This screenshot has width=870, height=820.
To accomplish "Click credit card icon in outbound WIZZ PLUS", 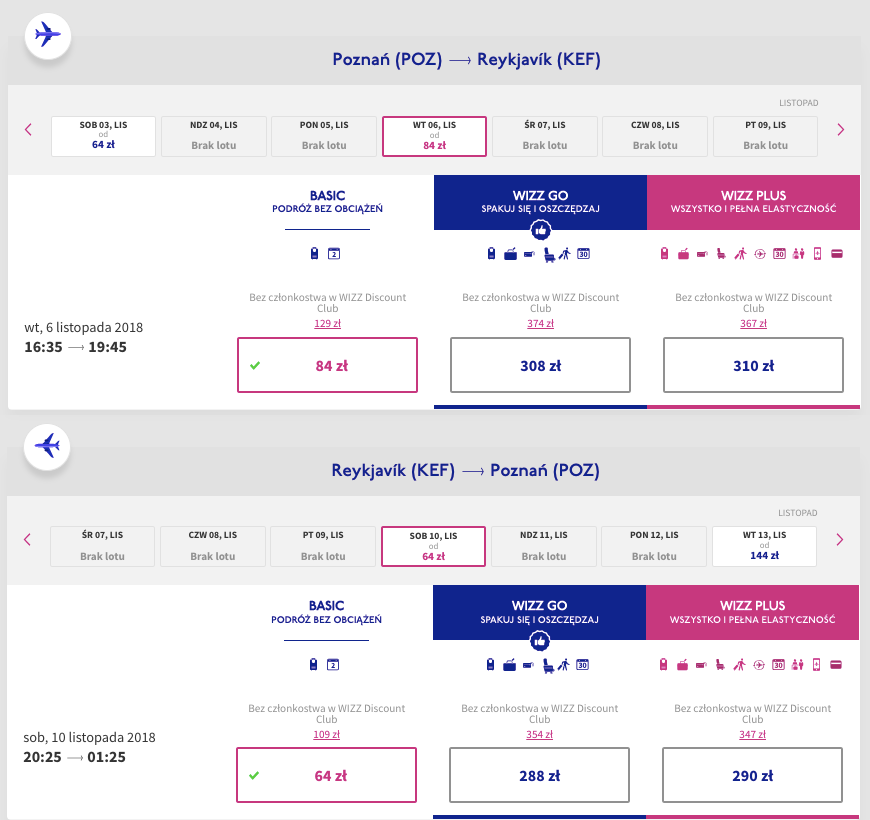I will pyautogui.click(x=837, y=254).
